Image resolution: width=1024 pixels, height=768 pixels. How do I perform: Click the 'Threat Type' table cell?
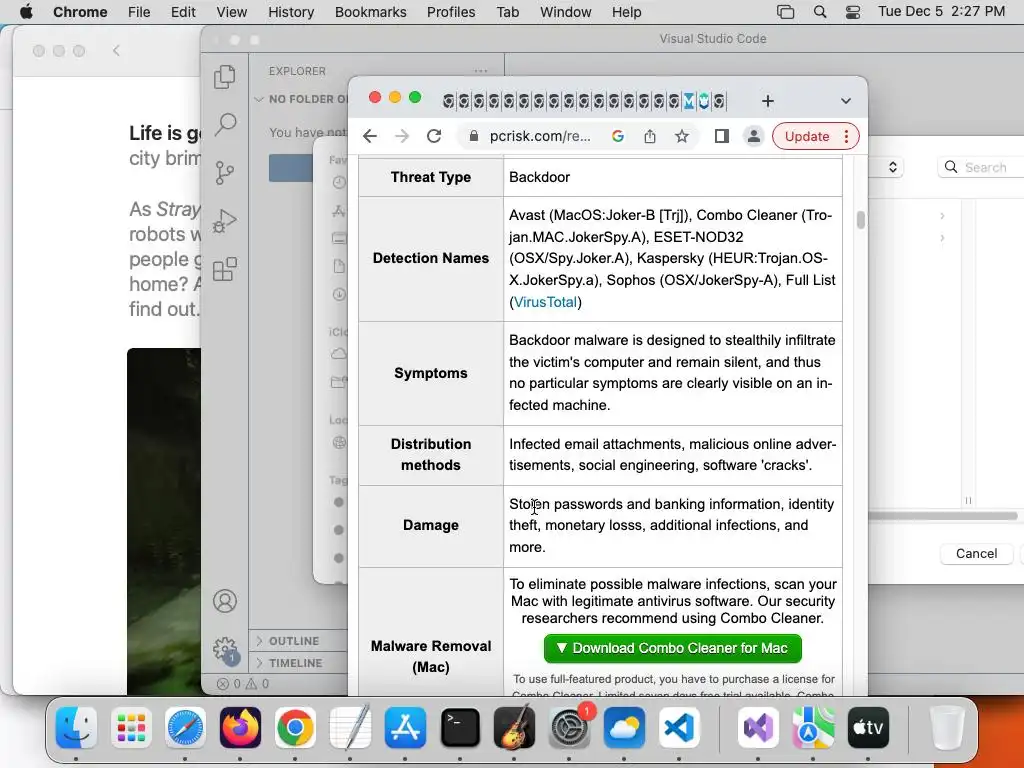point(431,177)
